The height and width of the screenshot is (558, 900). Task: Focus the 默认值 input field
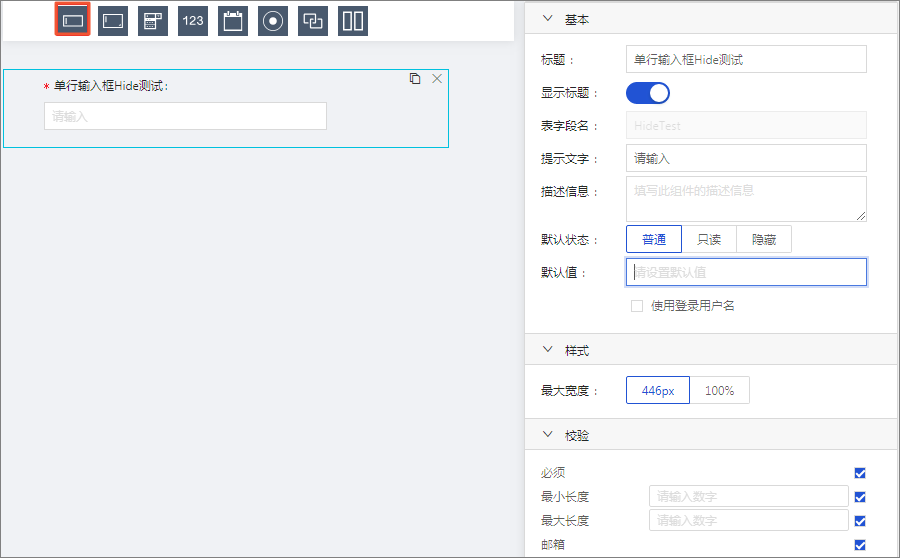pos(746,272)
